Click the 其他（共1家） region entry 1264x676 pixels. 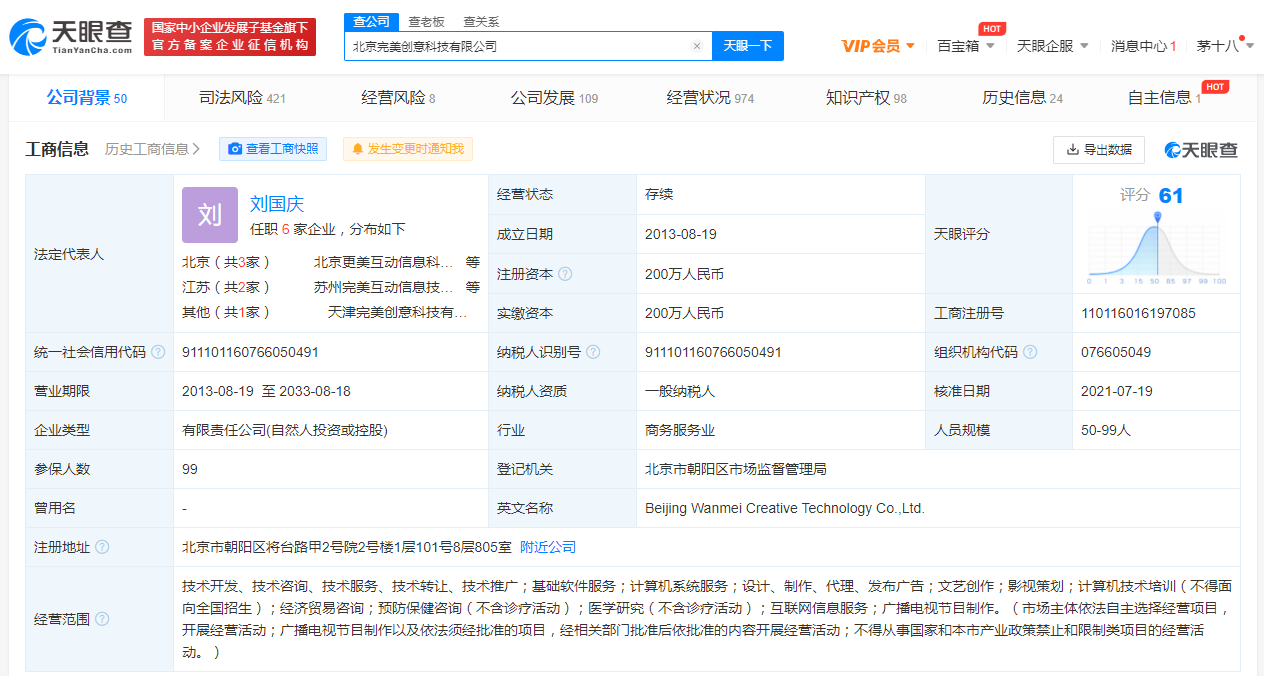(x=226, y=312)
